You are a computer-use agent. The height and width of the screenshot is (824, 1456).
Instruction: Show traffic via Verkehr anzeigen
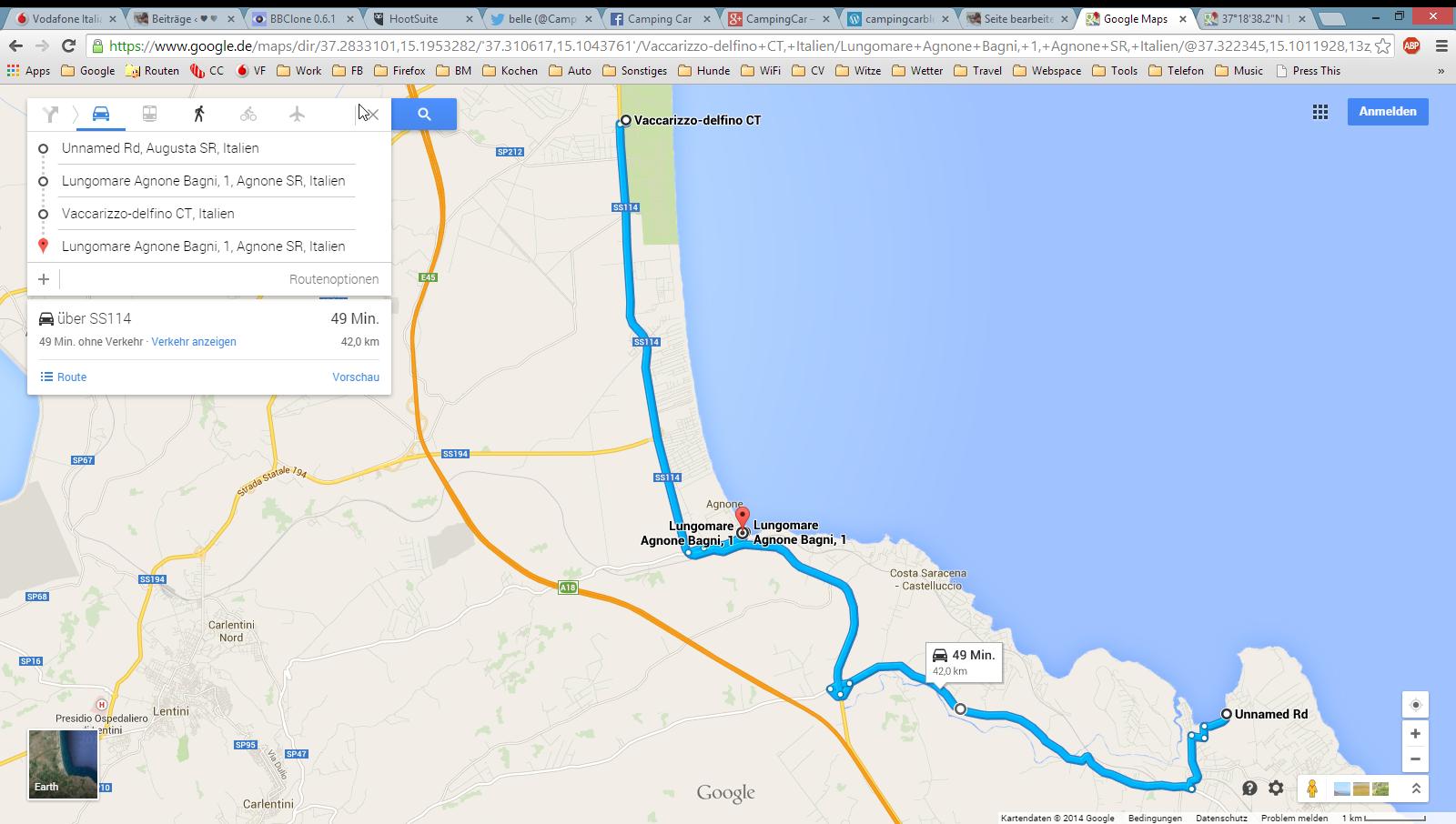[x=194, y=342]
